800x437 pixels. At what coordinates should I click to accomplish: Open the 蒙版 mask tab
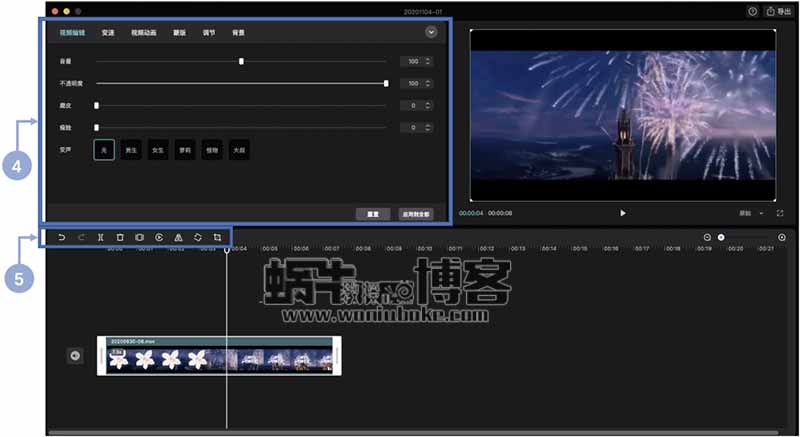pos(179,33)
